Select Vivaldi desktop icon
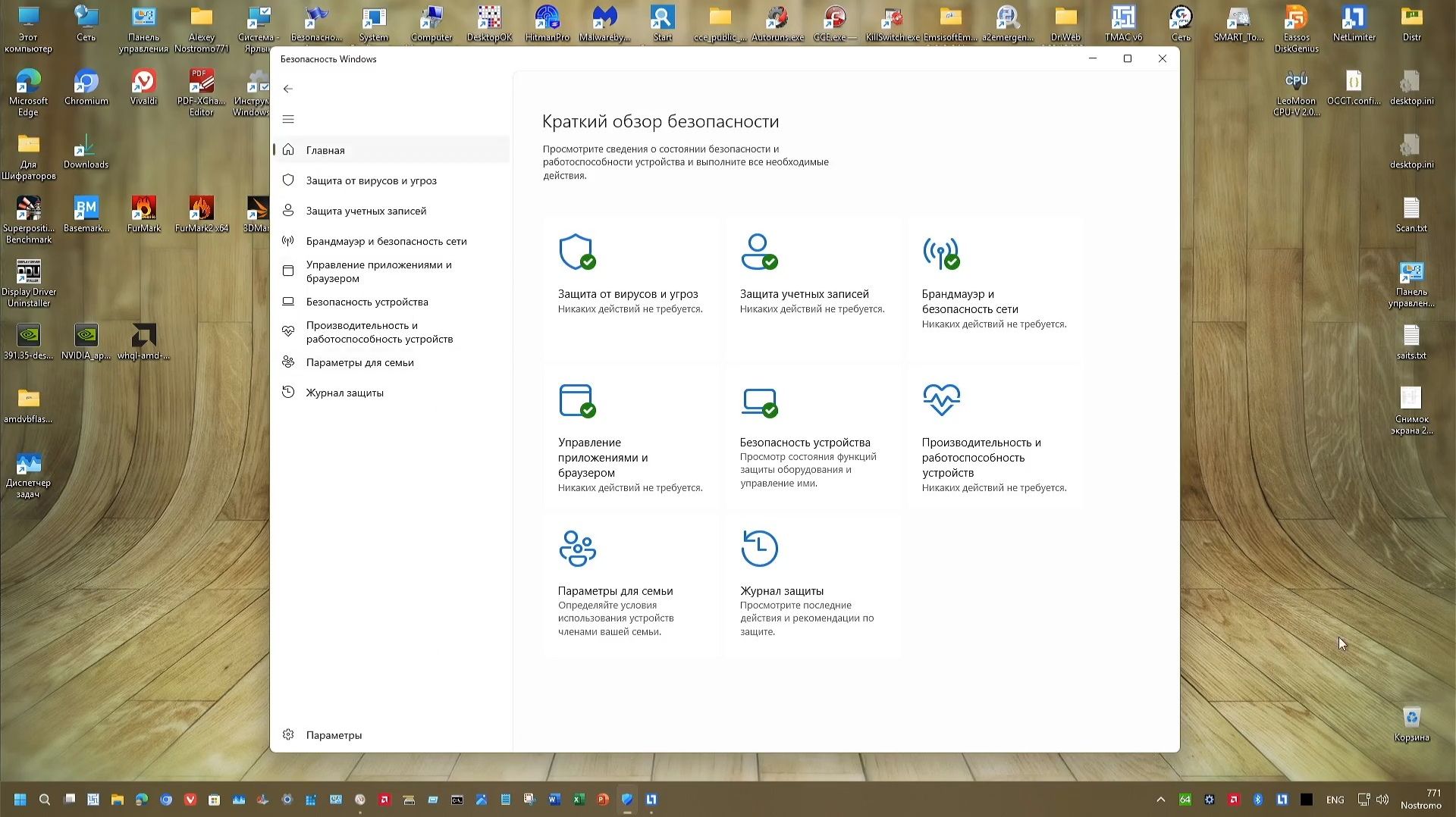The image size is (1456, 817). pyautogui.click(x=143, y=88)
